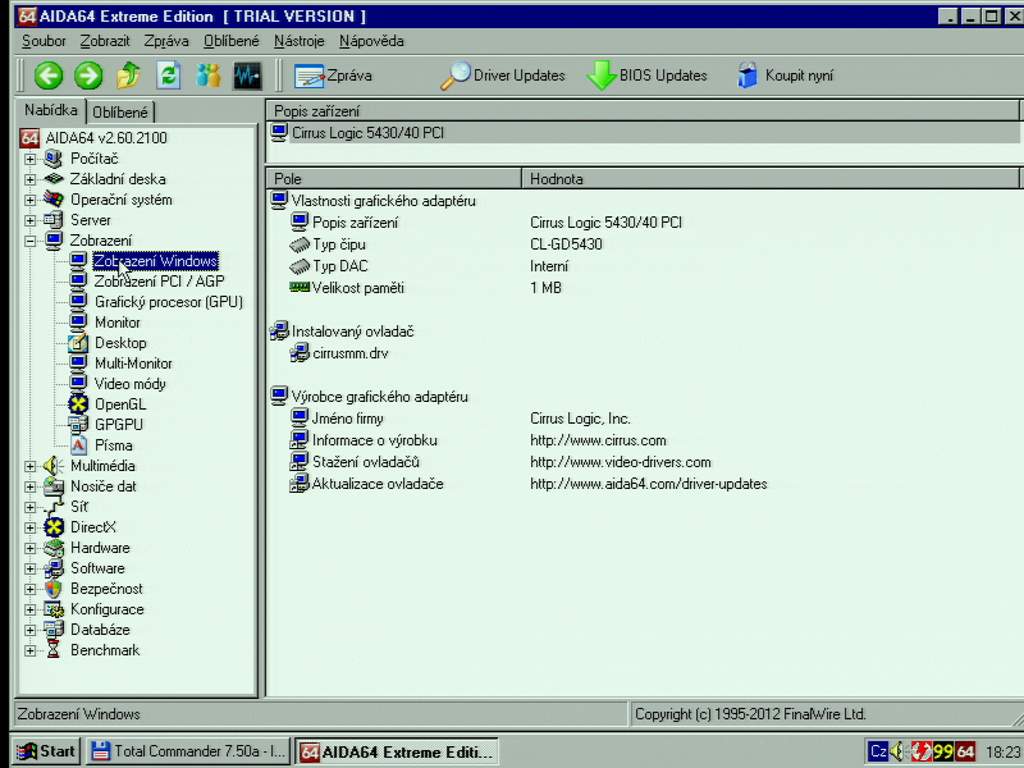Click the Cz keyboard layout tray indicator
Screen dimensions: 1024x768
click(878, 752)
